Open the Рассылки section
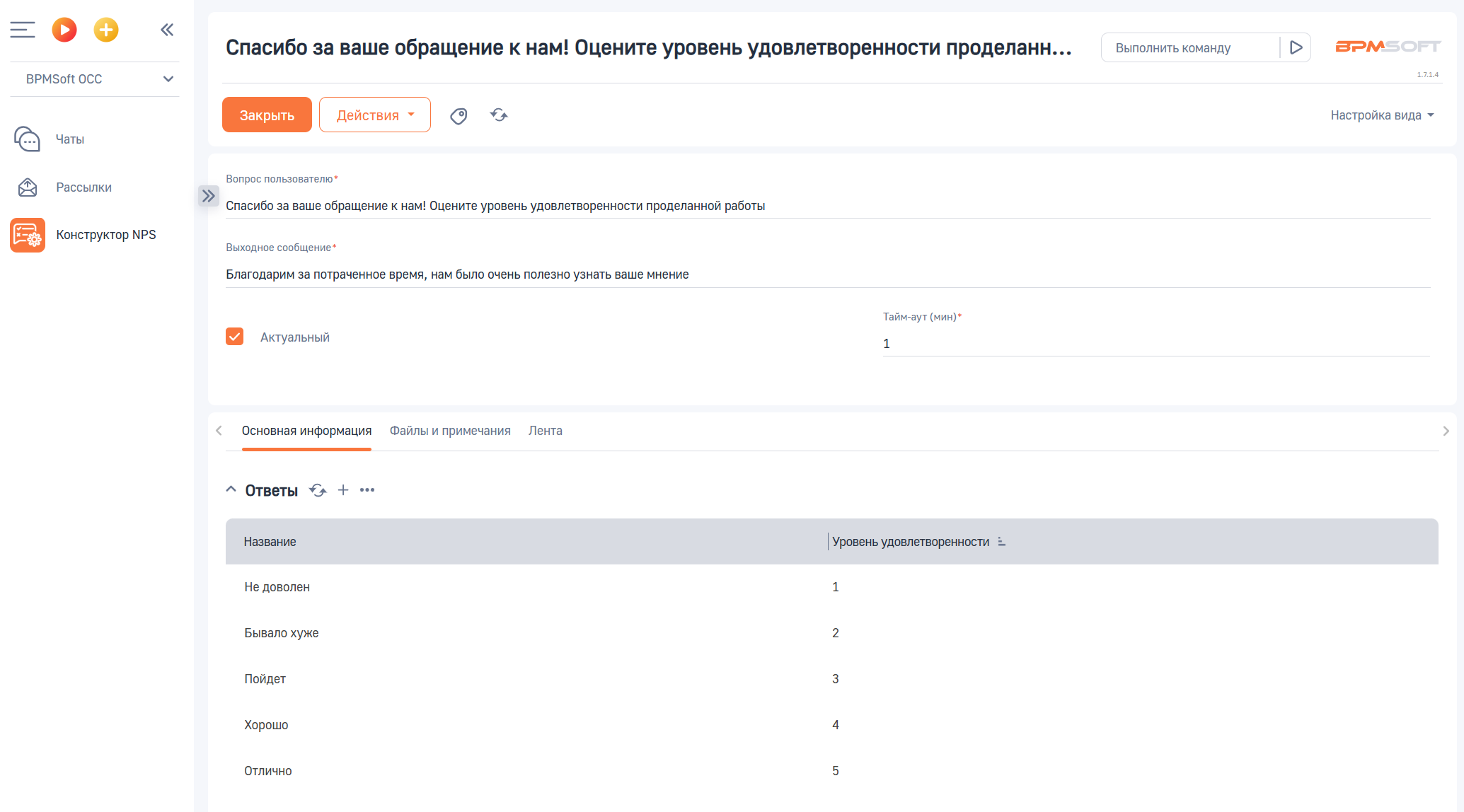1464x812 pixels. pyautogui.click(x=83, y=187)
